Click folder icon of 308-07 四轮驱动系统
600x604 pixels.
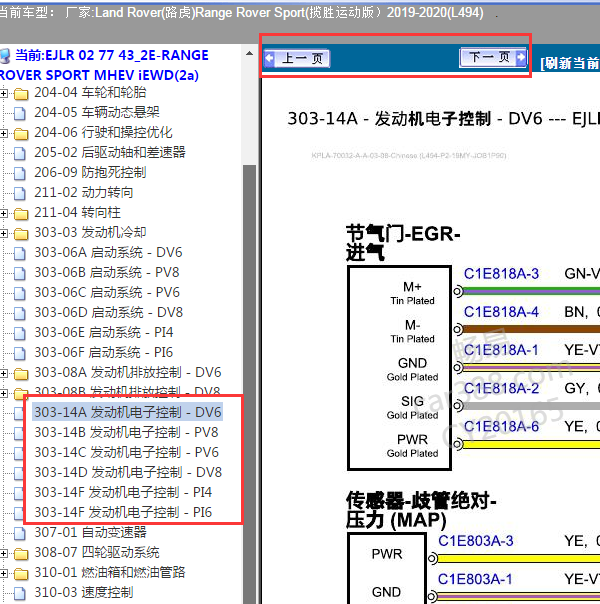pos(21,554)
